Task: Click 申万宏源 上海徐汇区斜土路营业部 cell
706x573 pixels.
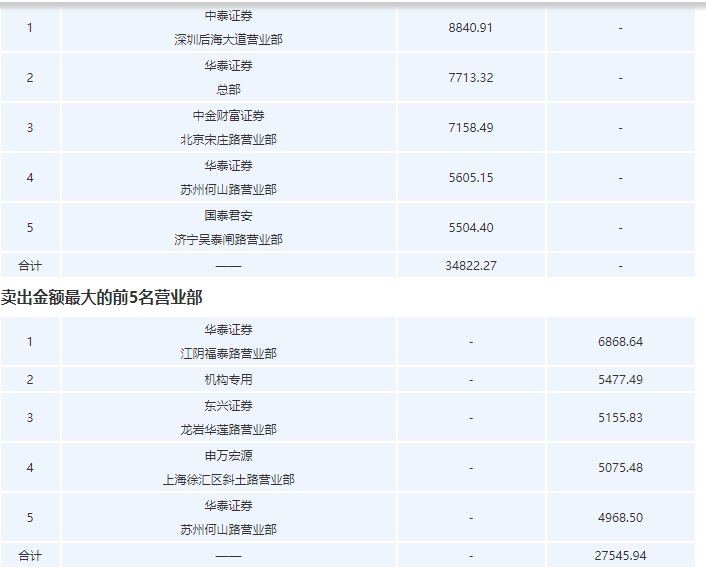Action: click(229, 468)
